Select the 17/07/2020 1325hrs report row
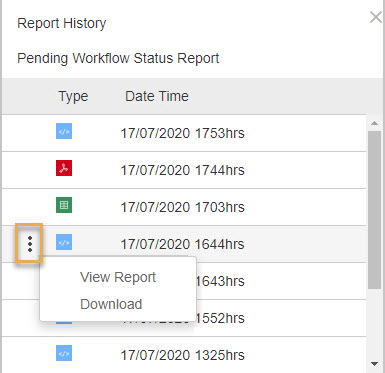 click(x=184, y=355)
